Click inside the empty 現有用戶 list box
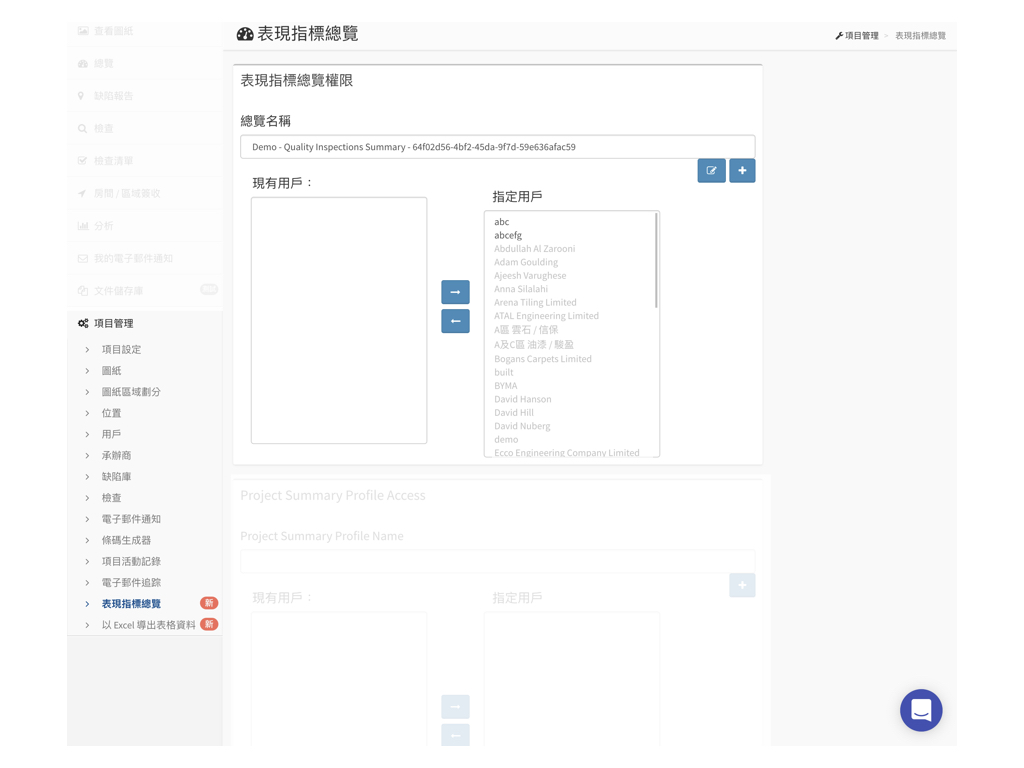1024x768 pixels. (x=339, y=321)
